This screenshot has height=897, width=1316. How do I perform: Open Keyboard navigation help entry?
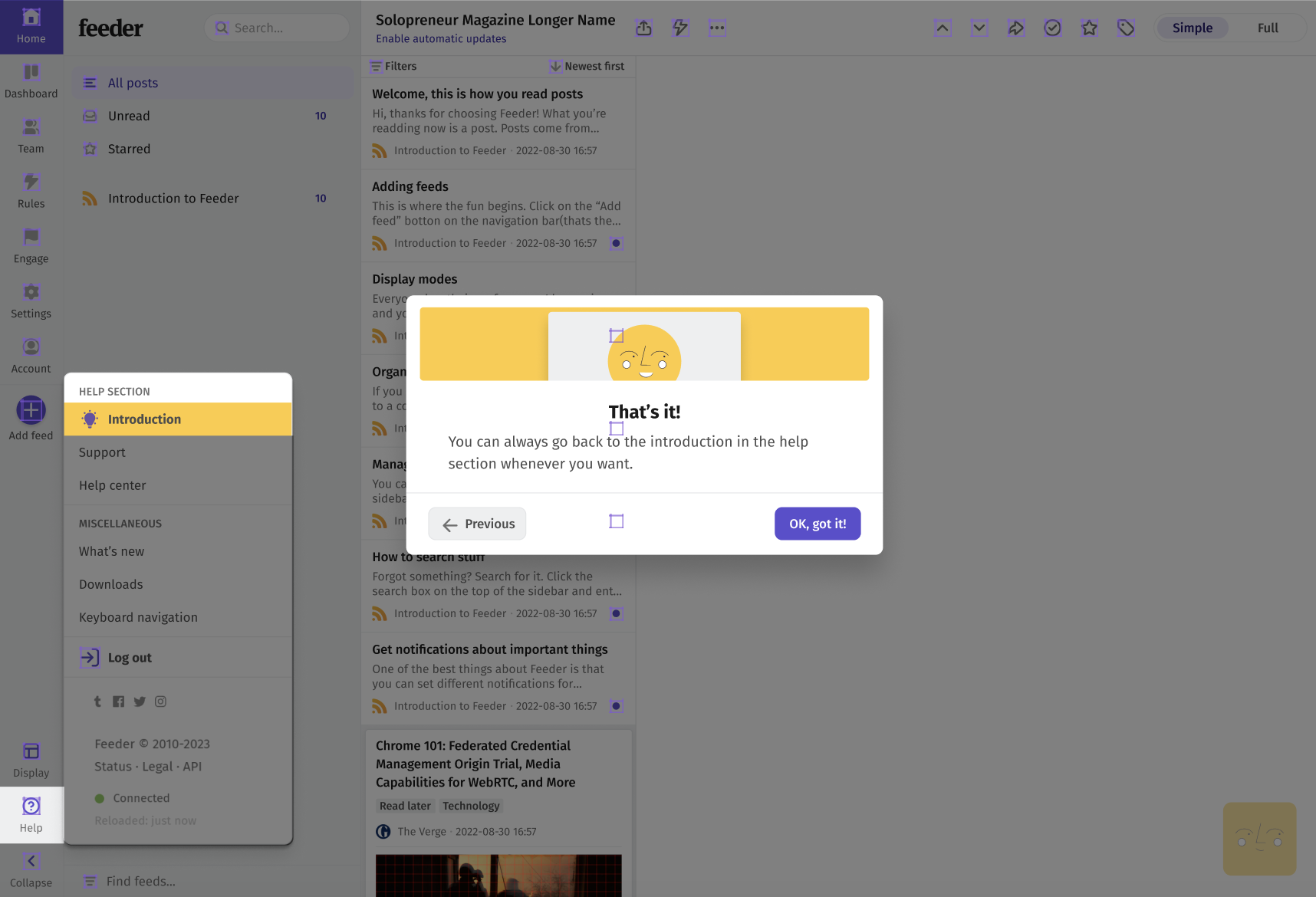coord(178,617)
